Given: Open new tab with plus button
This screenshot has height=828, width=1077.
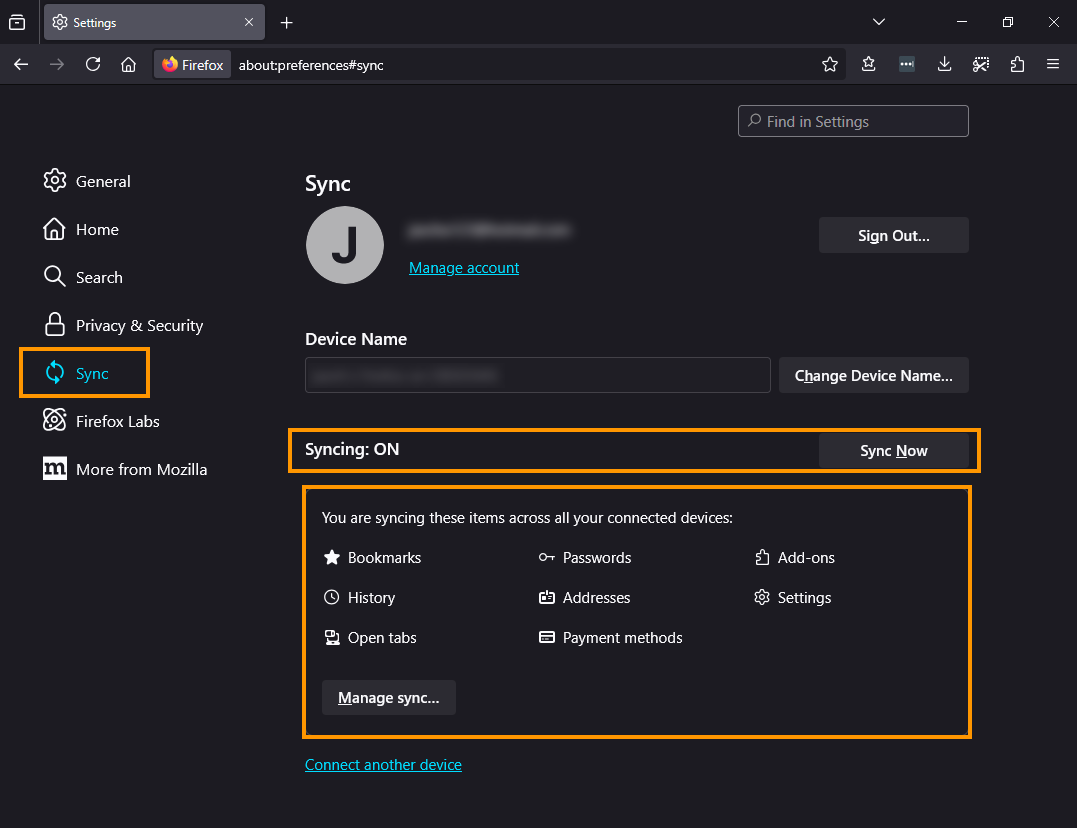Looking at the screenshot, I should [x=287, y=23].
